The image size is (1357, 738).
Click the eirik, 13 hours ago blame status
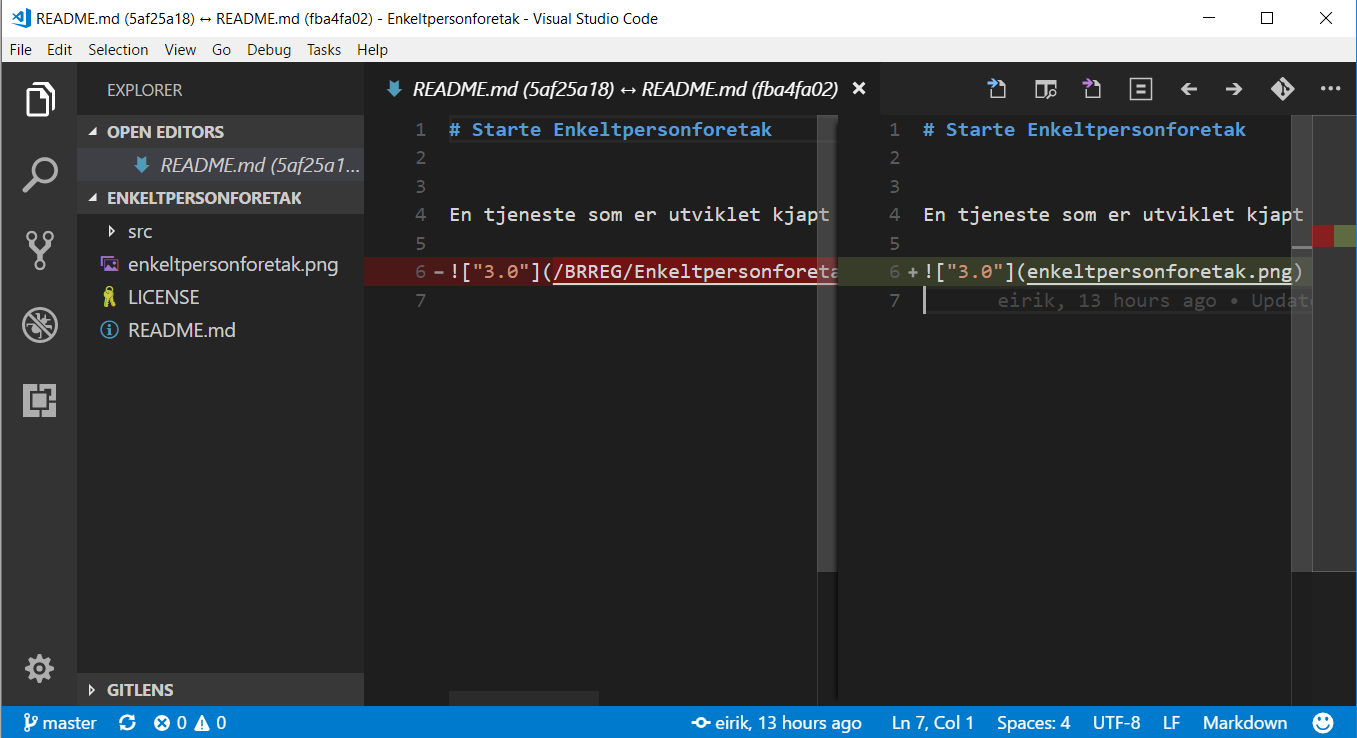[x=776, y=723]
